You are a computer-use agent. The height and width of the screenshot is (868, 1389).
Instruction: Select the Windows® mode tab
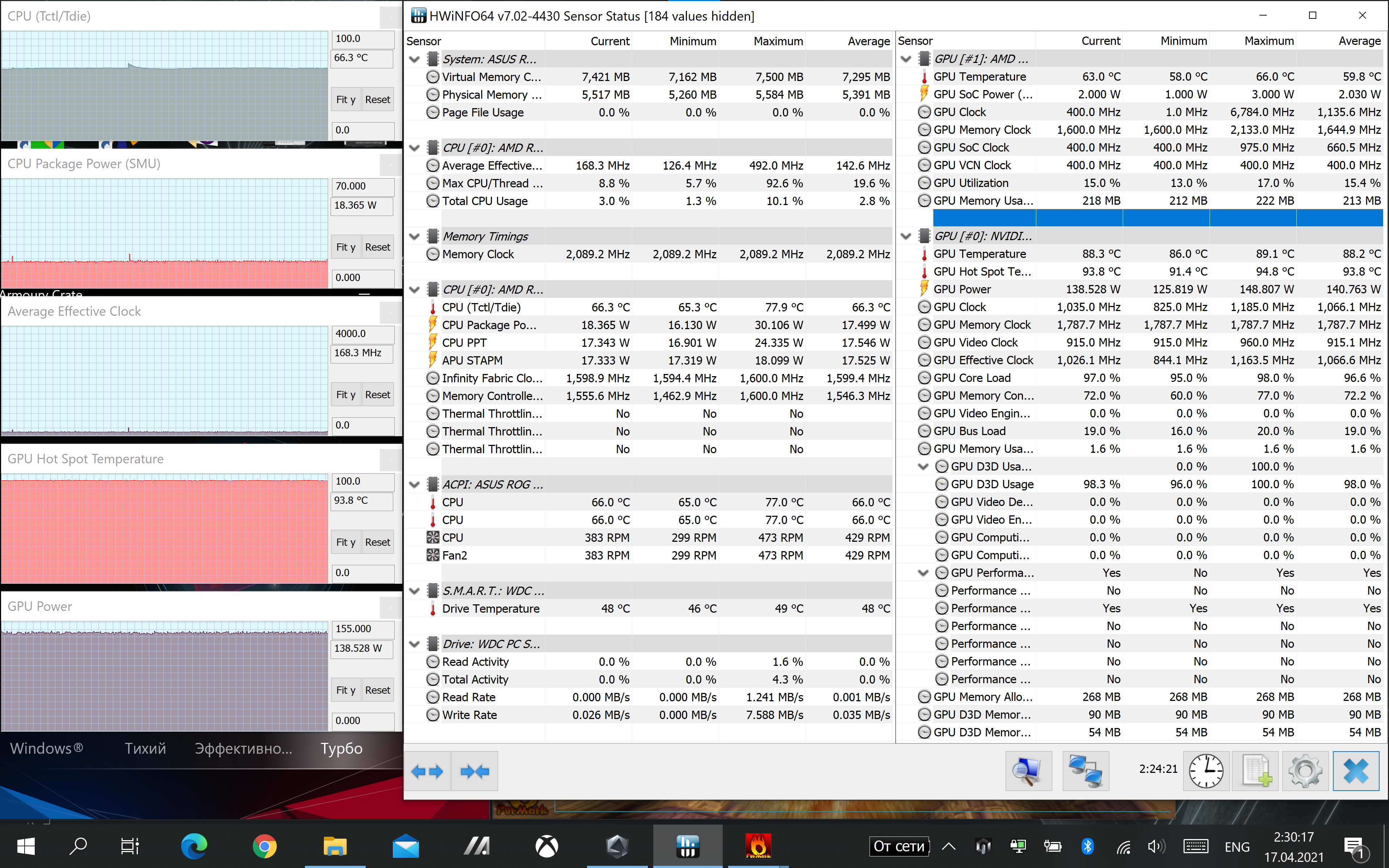pyautogui.click(x=47, y=748)
